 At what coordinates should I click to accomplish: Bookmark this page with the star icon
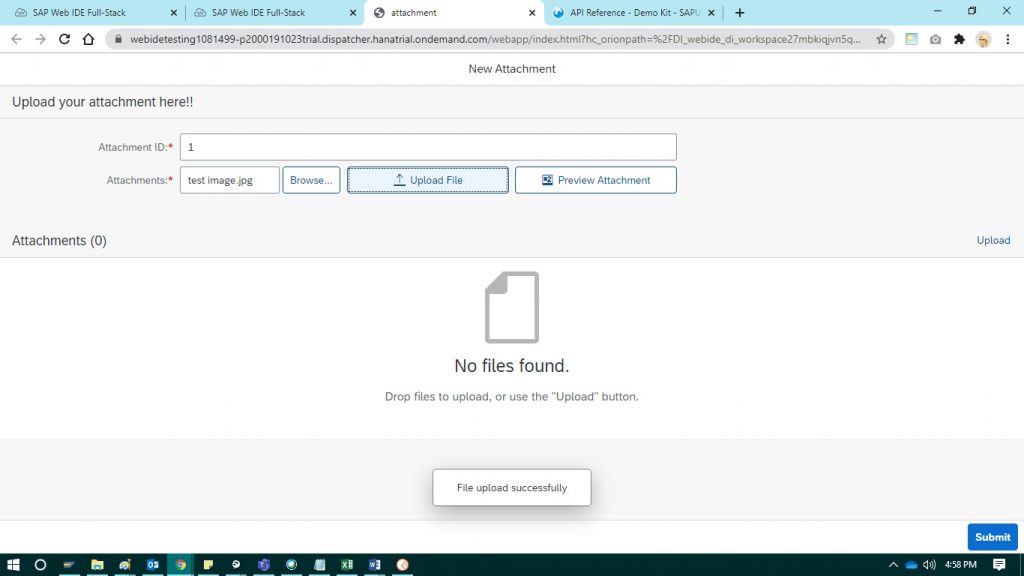882,39
